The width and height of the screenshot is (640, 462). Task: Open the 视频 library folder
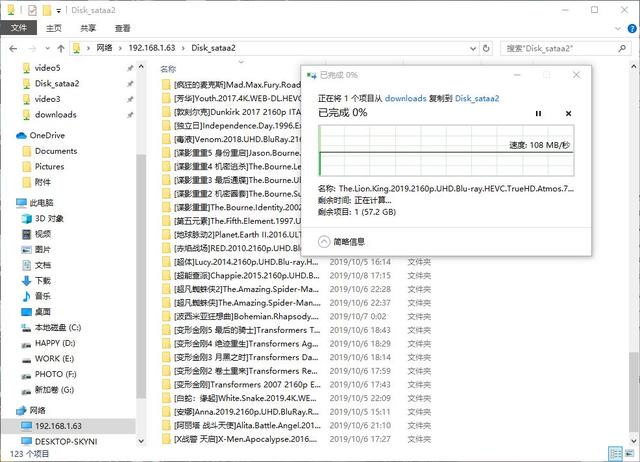click(42, 234)
